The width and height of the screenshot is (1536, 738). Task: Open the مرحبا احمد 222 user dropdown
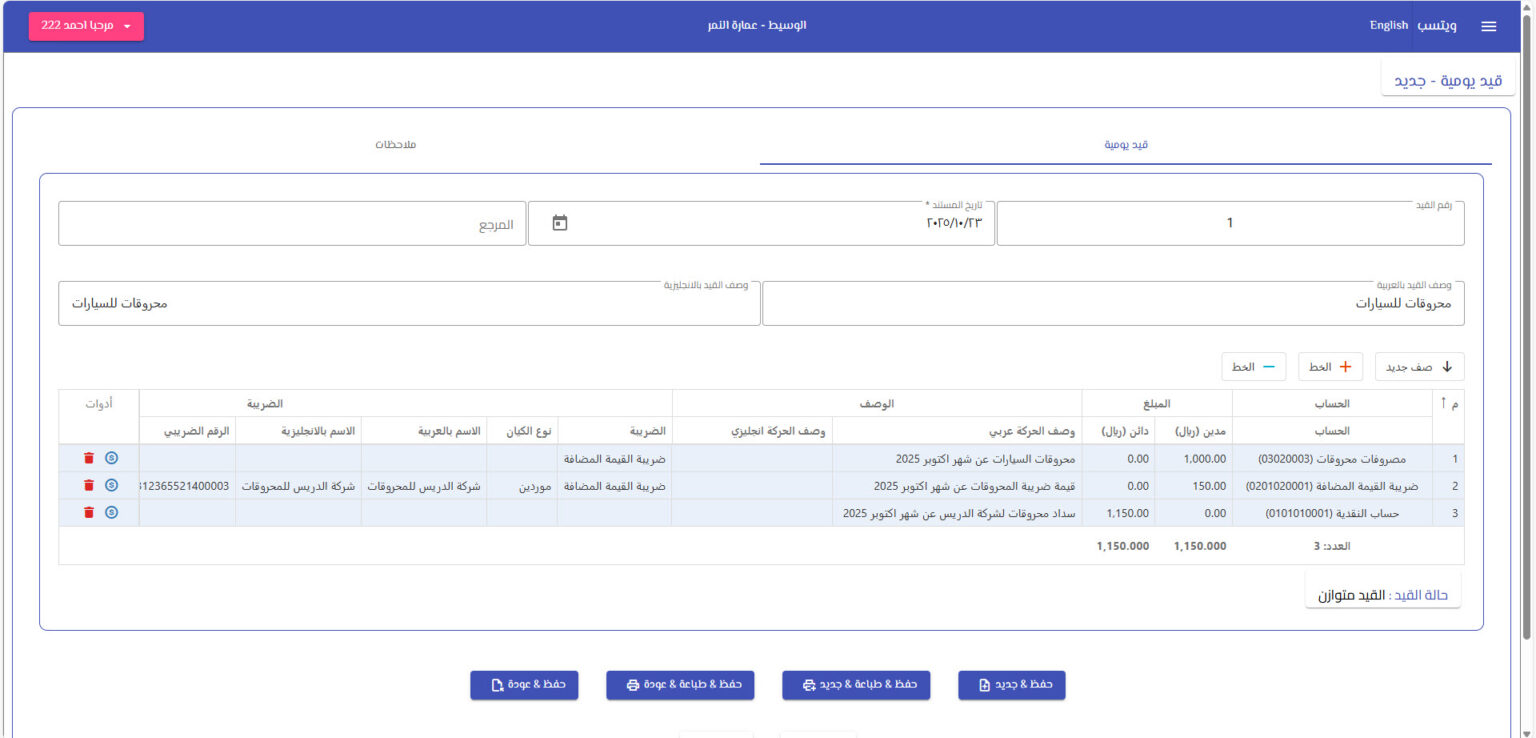coord(86,26)
